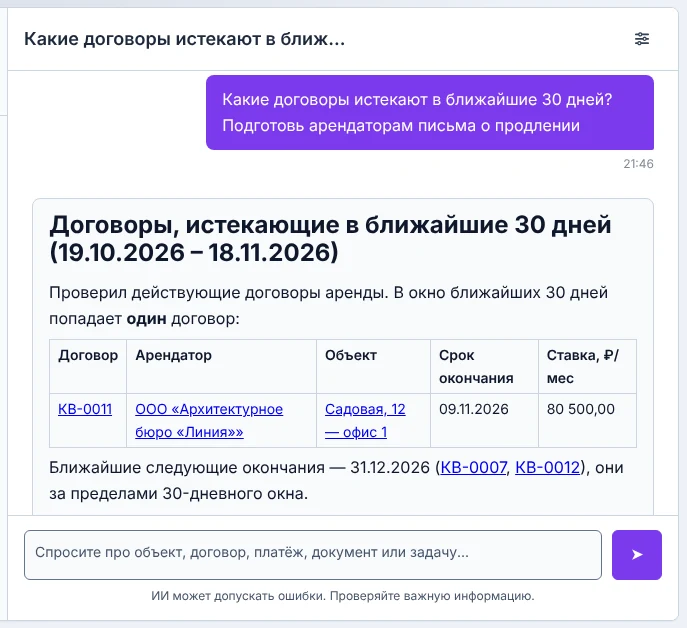Screen dimensions: 687x628
Task: Click the column header «Договор»
Action: click(x=88, y=355)
